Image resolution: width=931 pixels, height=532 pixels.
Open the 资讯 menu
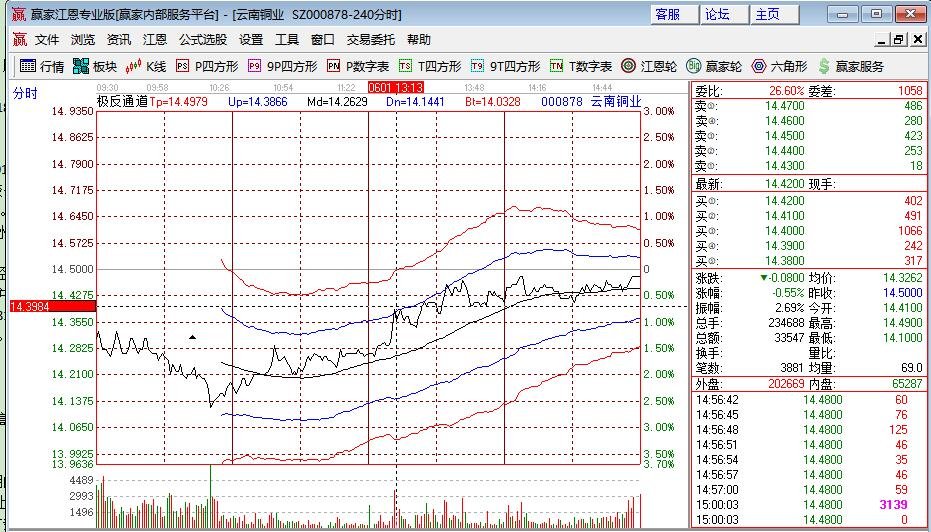pos(119,40)
